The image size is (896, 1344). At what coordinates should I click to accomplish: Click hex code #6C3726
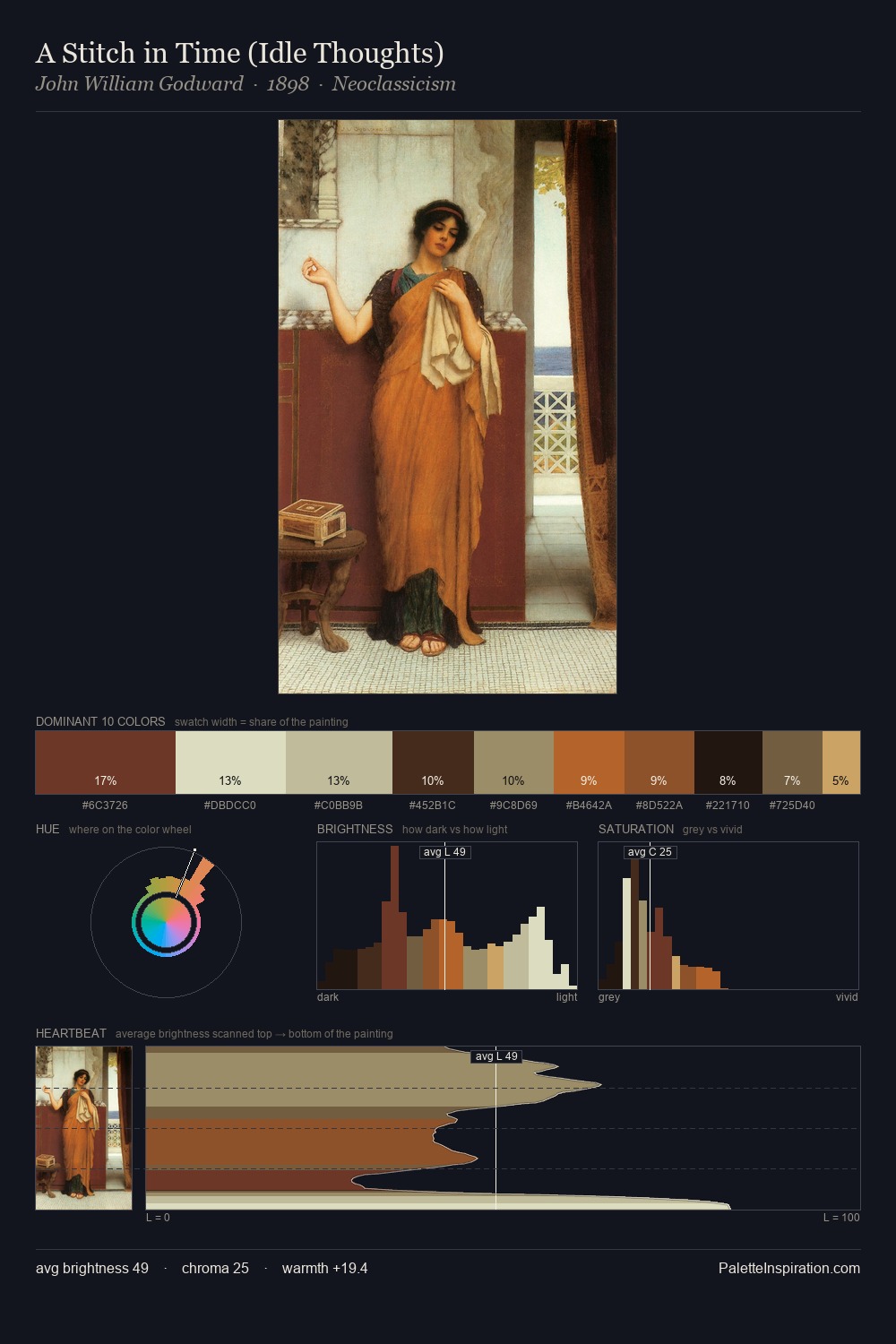105,806
